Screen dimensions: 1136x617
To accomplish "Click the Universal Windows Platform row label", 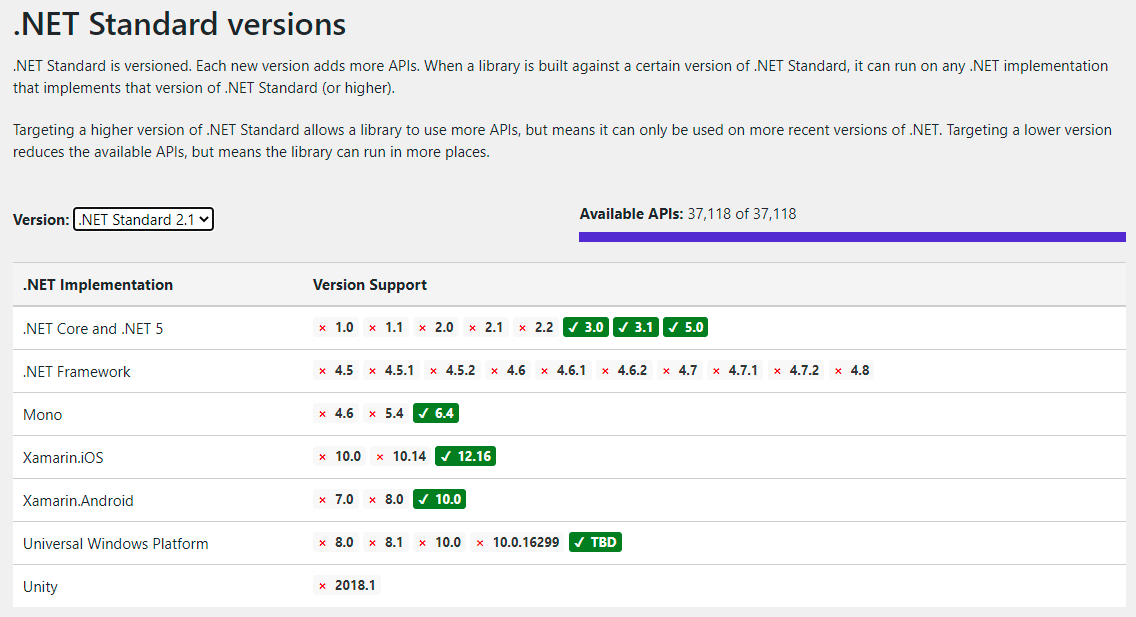I will (115, 544).
